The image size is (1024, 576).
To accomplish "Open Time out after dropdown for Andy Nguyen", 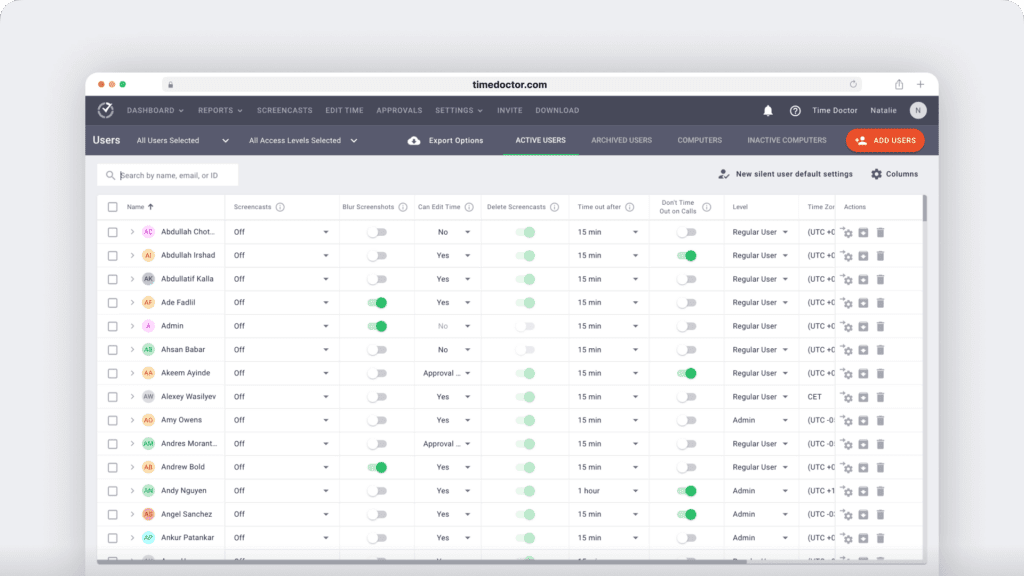I will pos(607,491).
